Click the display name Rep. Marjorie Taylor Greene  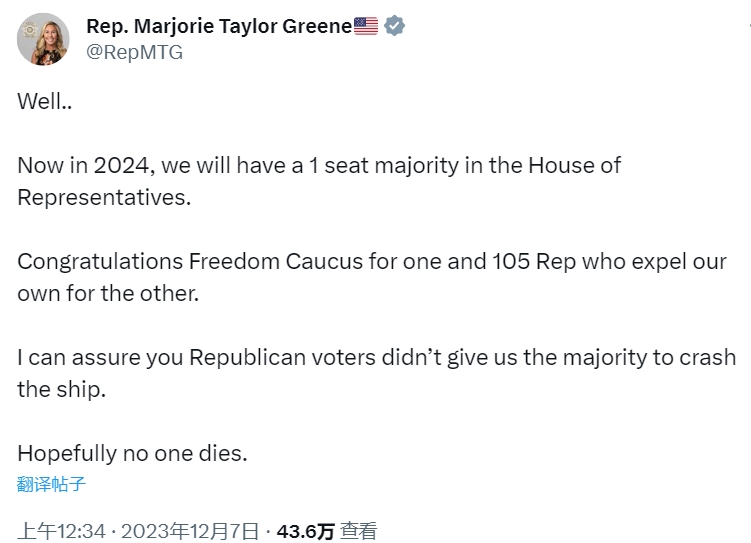pyautogui.click(x=219, y=26)
